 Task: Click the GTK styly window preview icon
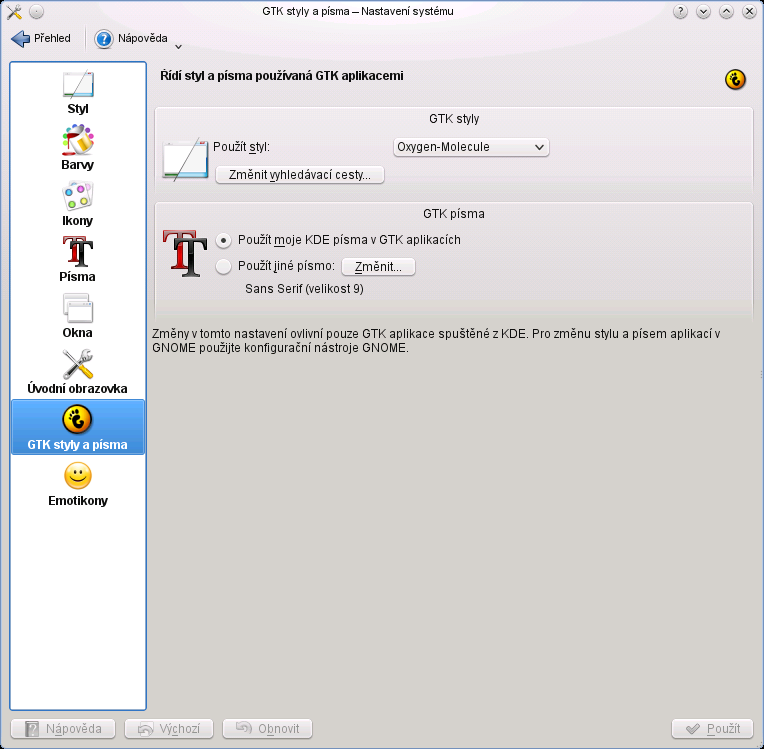[x=185, y=159]
